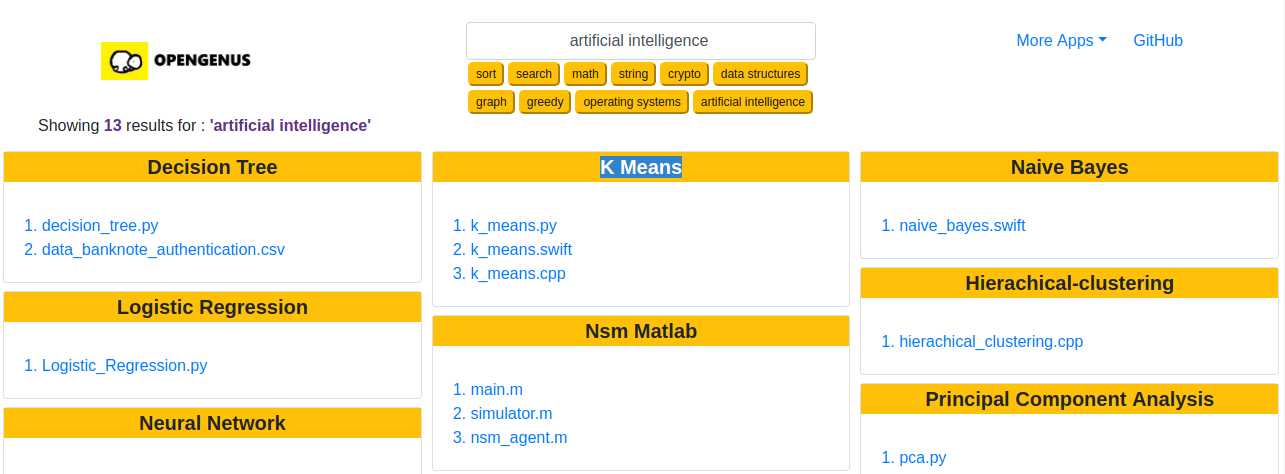1285x474 pixels.
Task: Open k_means.swift file link
Action: 521,250
